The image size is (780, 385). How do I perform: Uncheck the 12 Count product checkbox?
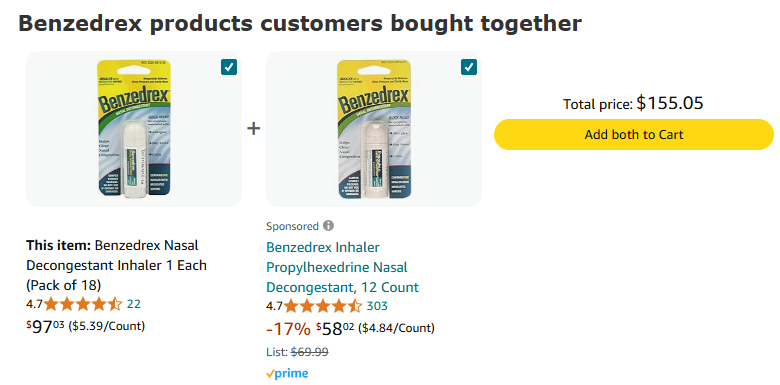tap(469, 67)
